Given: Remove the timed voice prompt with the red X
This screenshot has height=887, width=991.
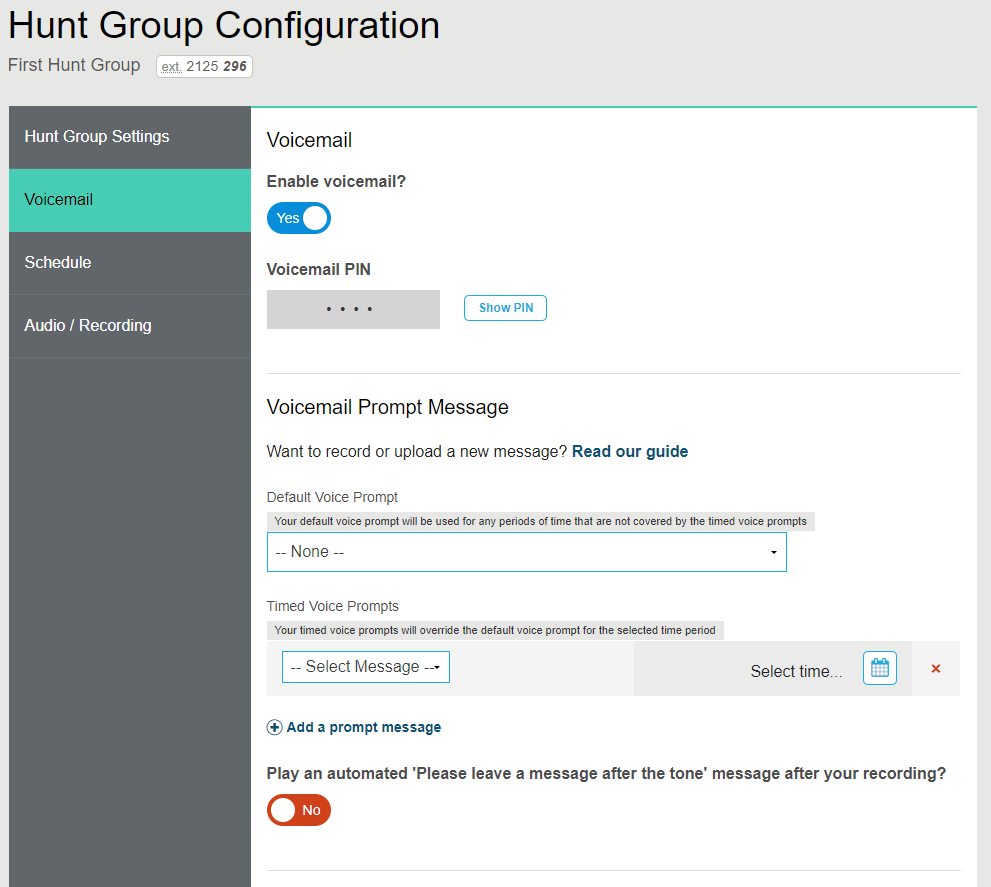Looking at the screenshot, I should (x=935, y=668).
